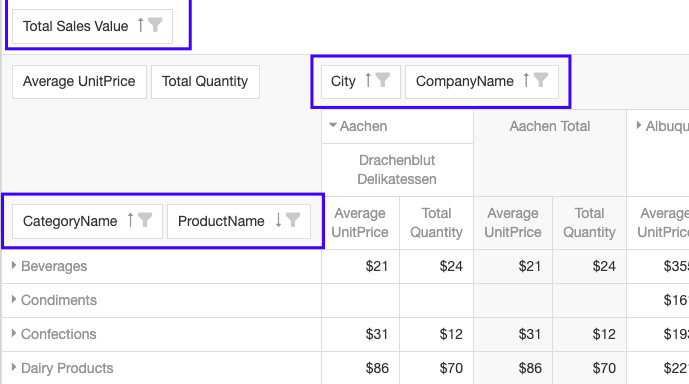
Task: Open filter on Total Sales Value field
Action: coord(155,25)
